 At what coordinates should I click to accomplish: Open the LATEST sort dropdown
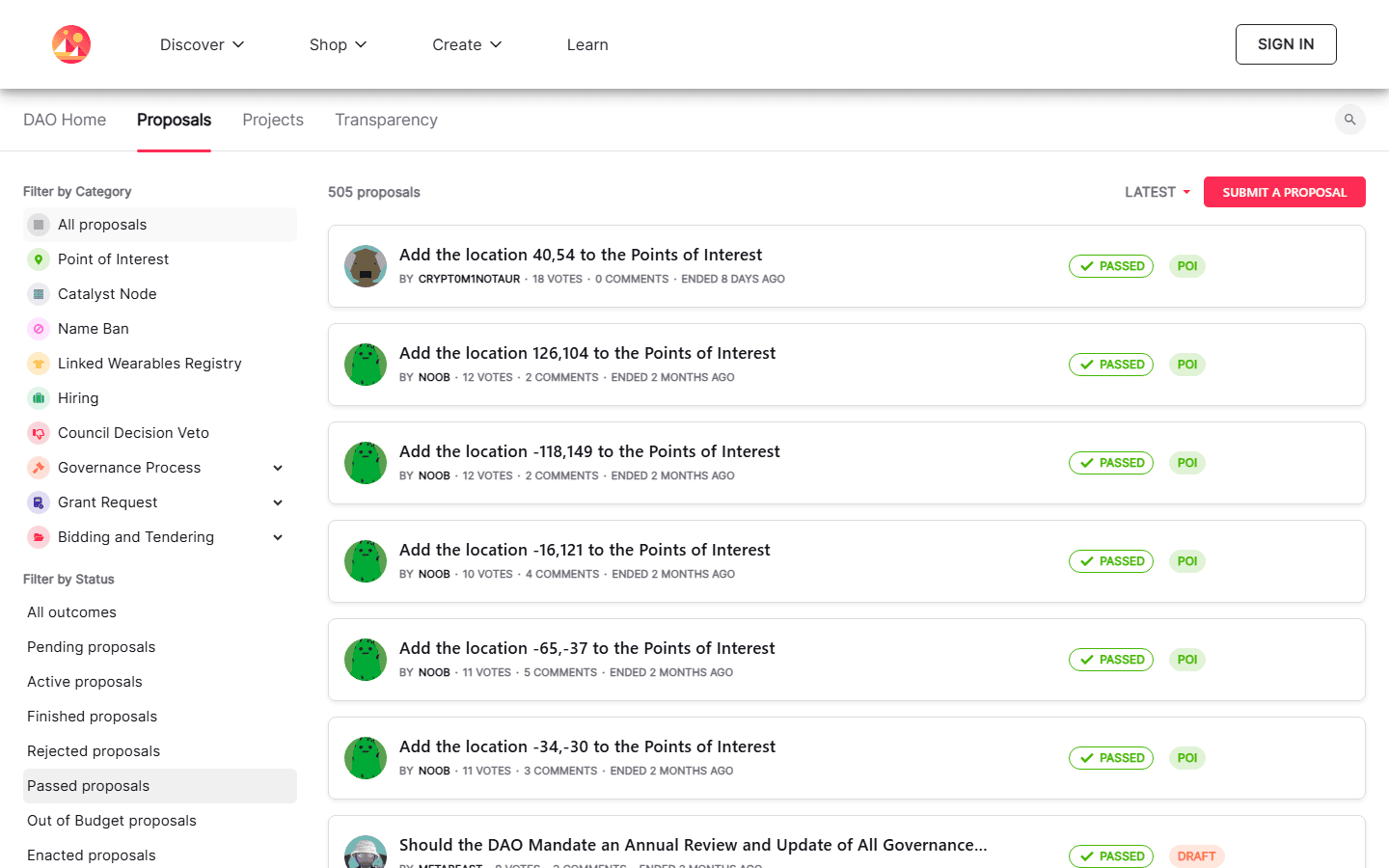(1157, 192)
